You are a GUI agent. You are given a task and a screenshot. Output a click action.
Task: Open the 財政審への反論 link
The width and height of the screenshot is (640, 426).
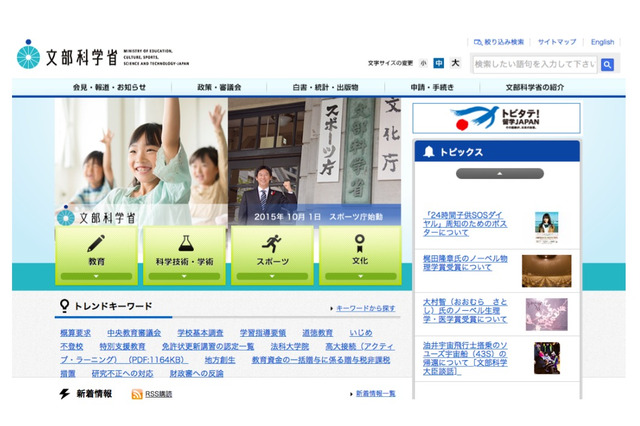(196, 373)
